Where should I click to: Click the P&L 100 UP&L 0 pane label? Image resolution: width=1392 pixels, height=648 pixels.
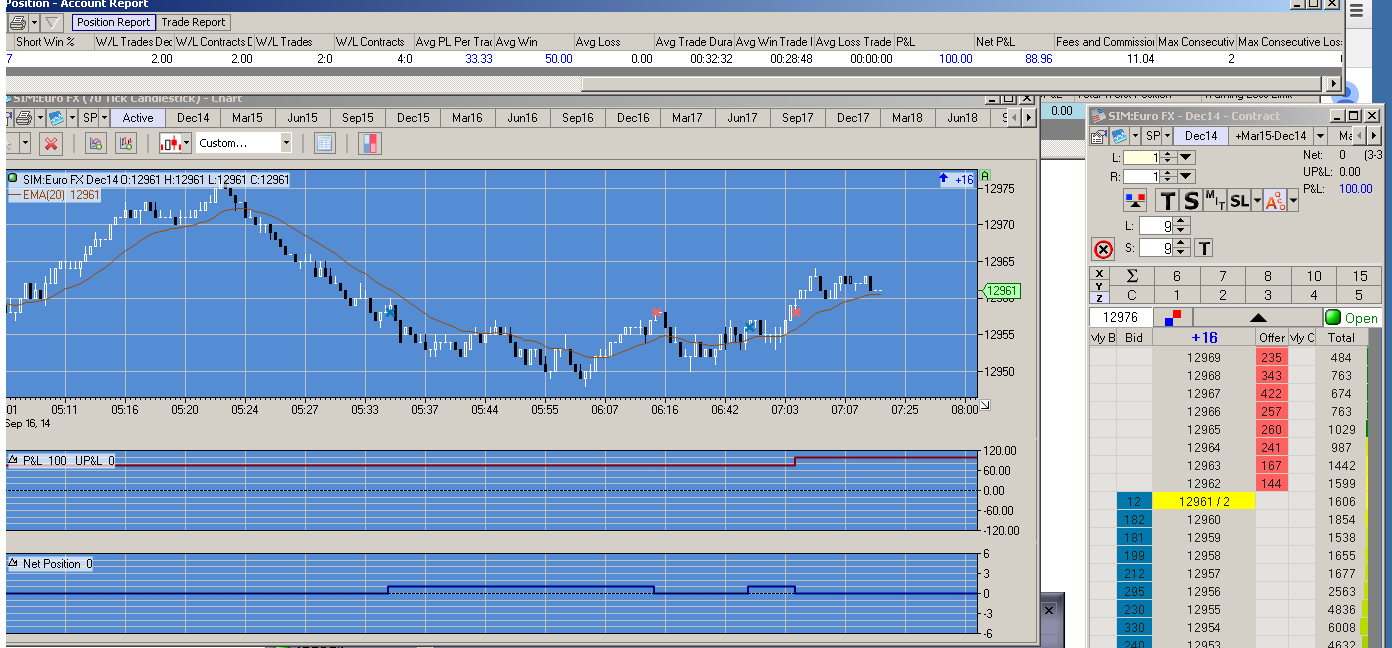coord(62,461)
